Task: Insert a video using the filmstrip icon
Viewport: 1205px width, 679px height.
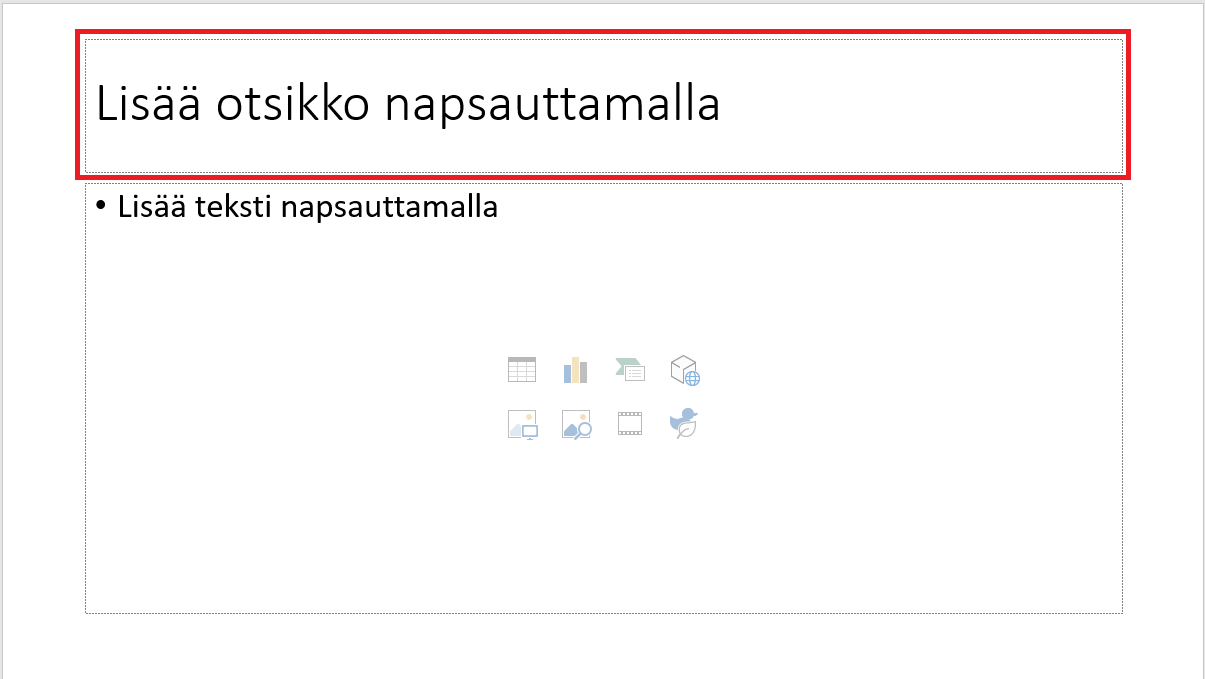Action: tap(630, 424)
